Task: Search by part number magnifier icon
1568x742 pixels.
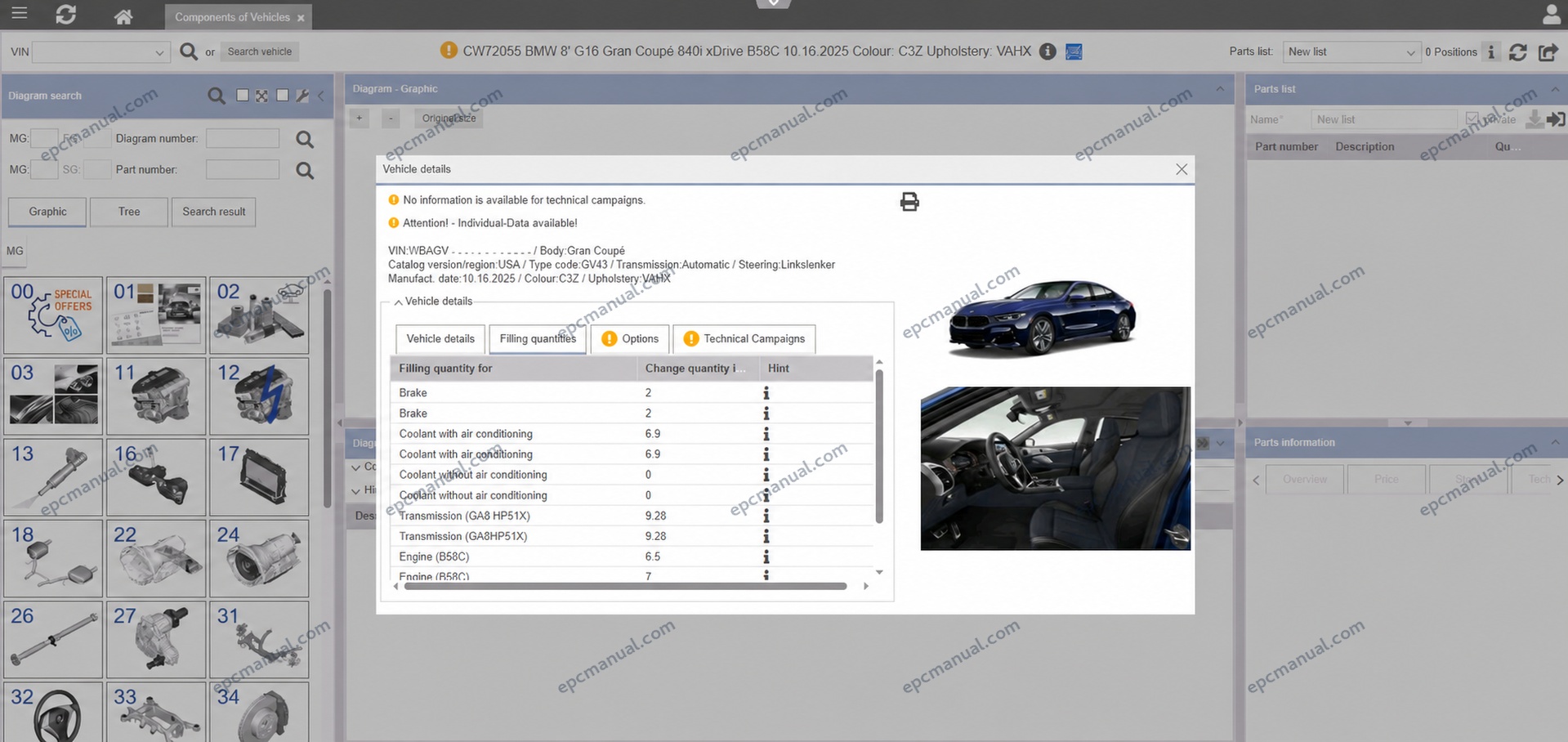Action: 305,170
